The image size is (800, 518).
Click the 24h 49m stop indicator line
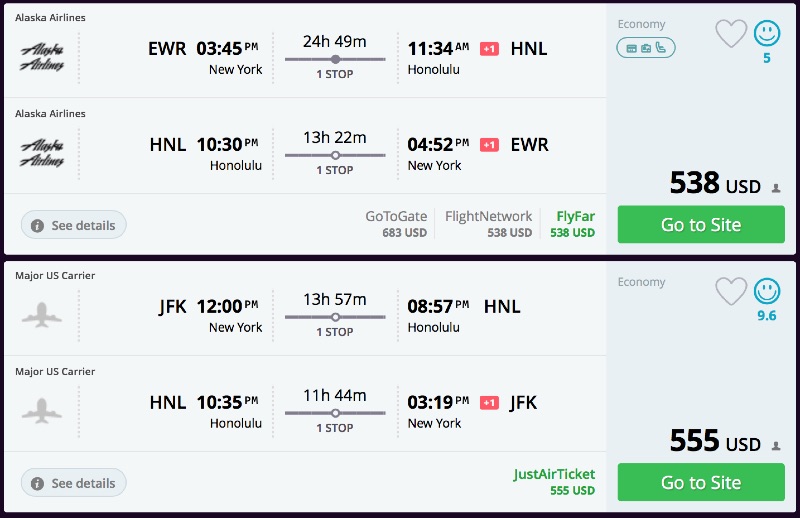tap(335, 60)
